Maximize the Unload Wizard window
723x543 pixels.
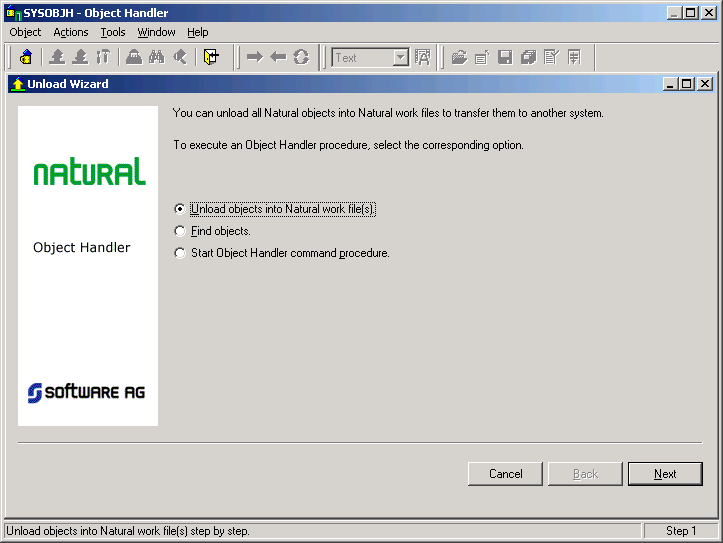pos(687,84)
